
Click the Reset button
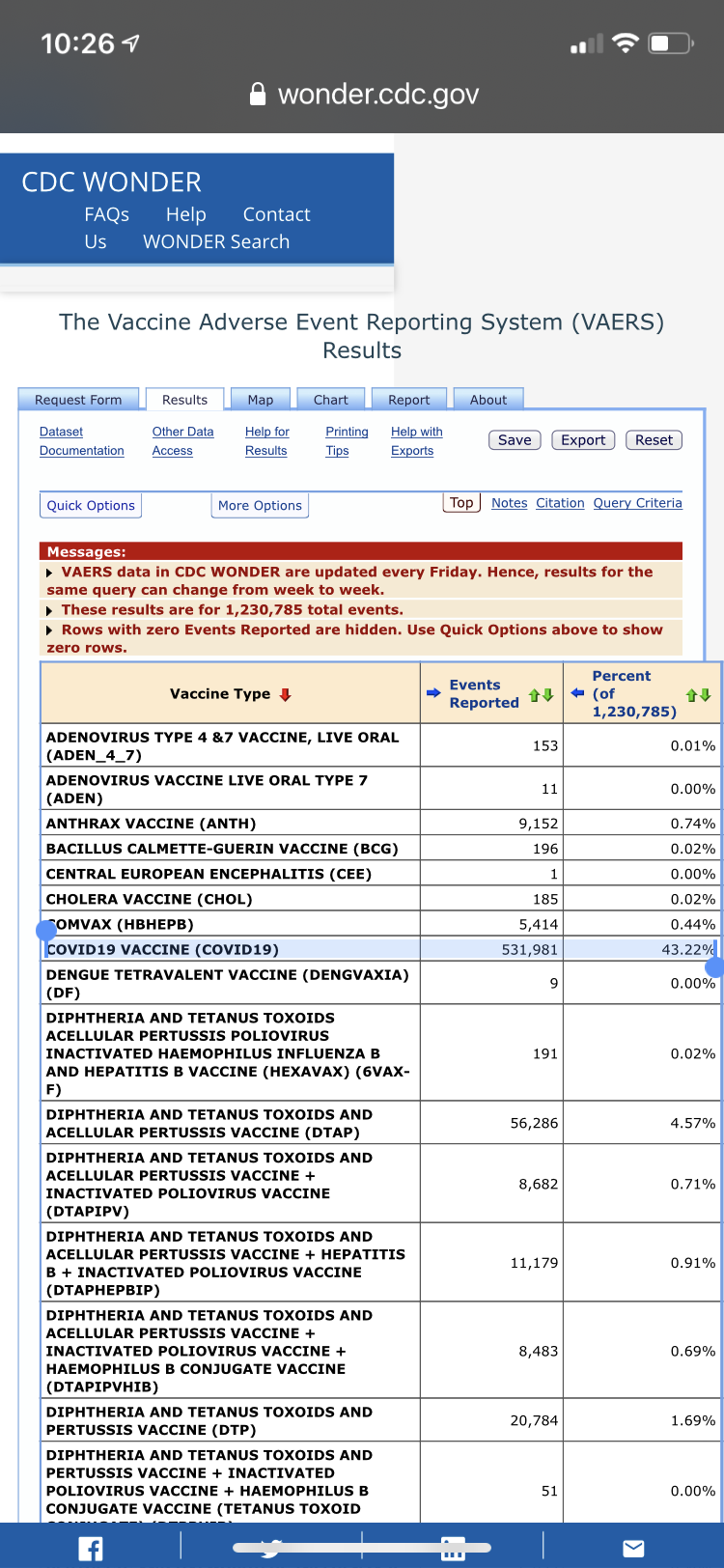(654, 440)
